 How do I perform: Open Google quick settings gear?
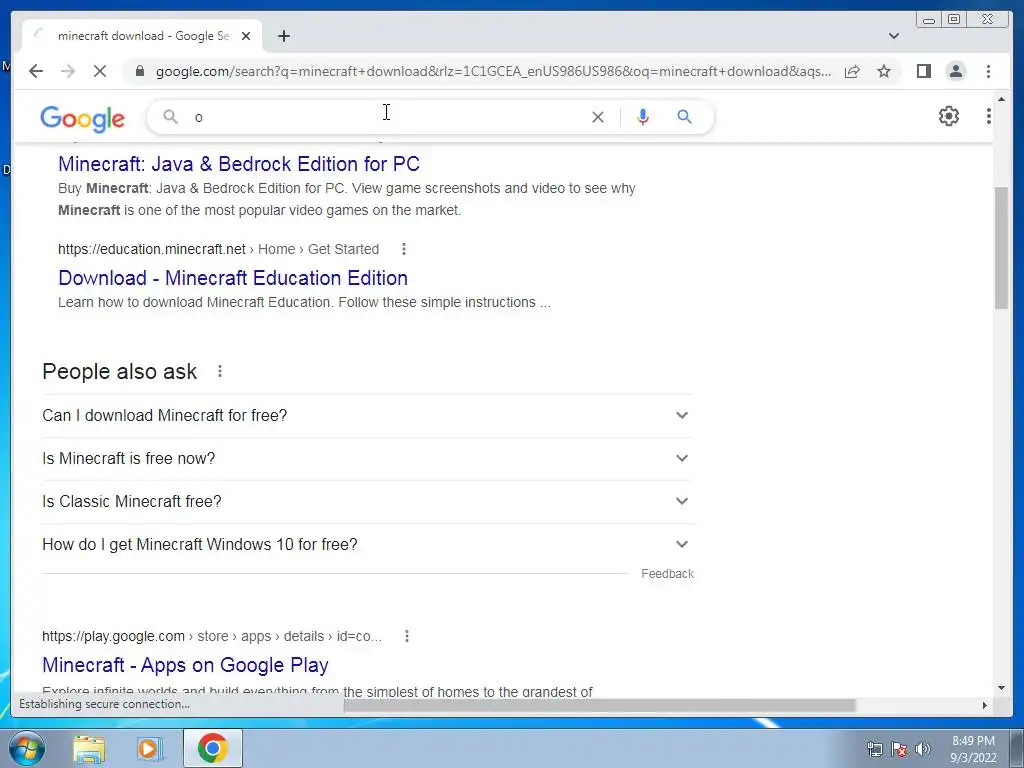pos(949,116)
